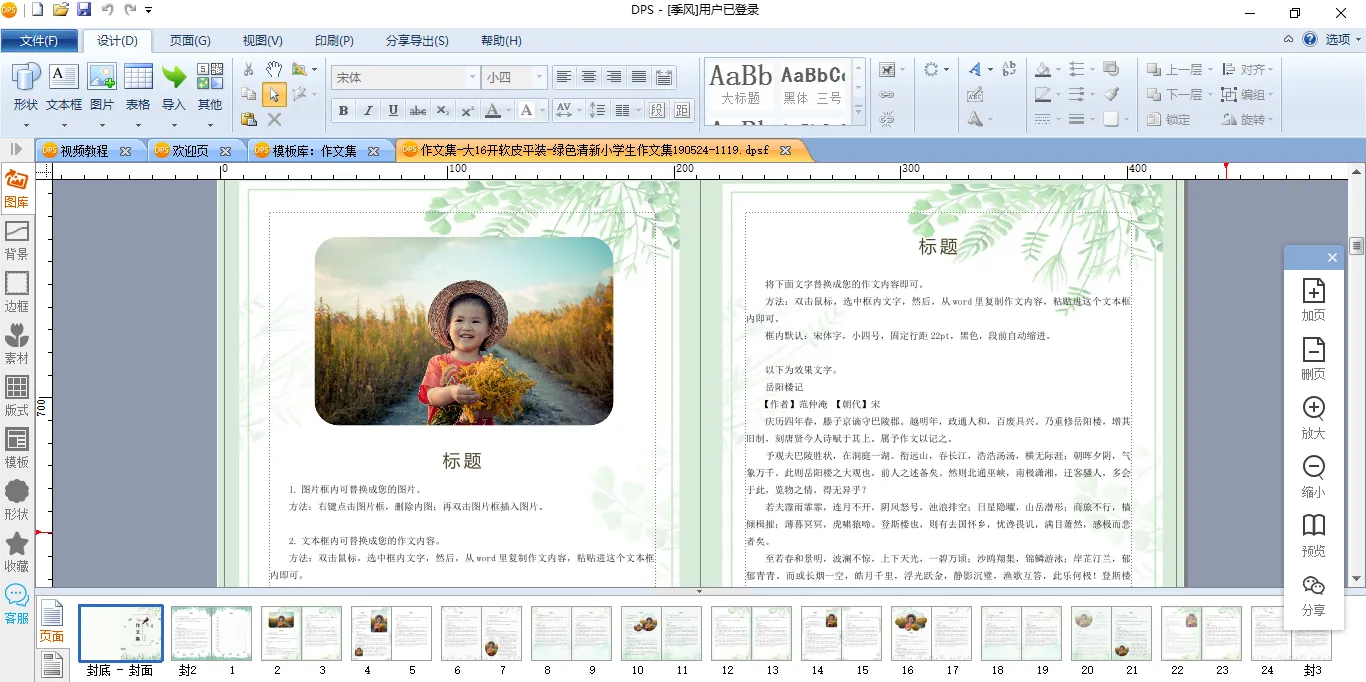Select the 边框 border tool in sidebar
The image size is (1366, 682).
[17, 291]
